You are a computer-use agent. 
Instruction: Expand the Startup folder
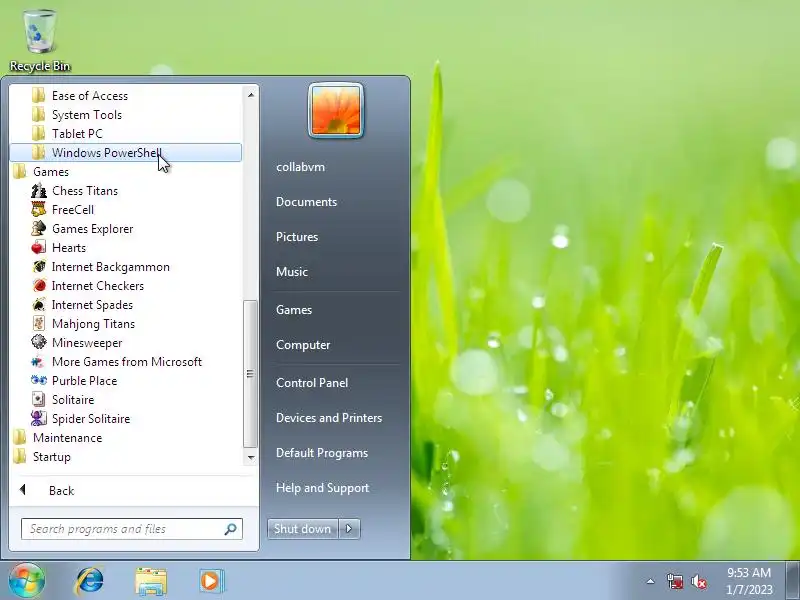[126, 457]
